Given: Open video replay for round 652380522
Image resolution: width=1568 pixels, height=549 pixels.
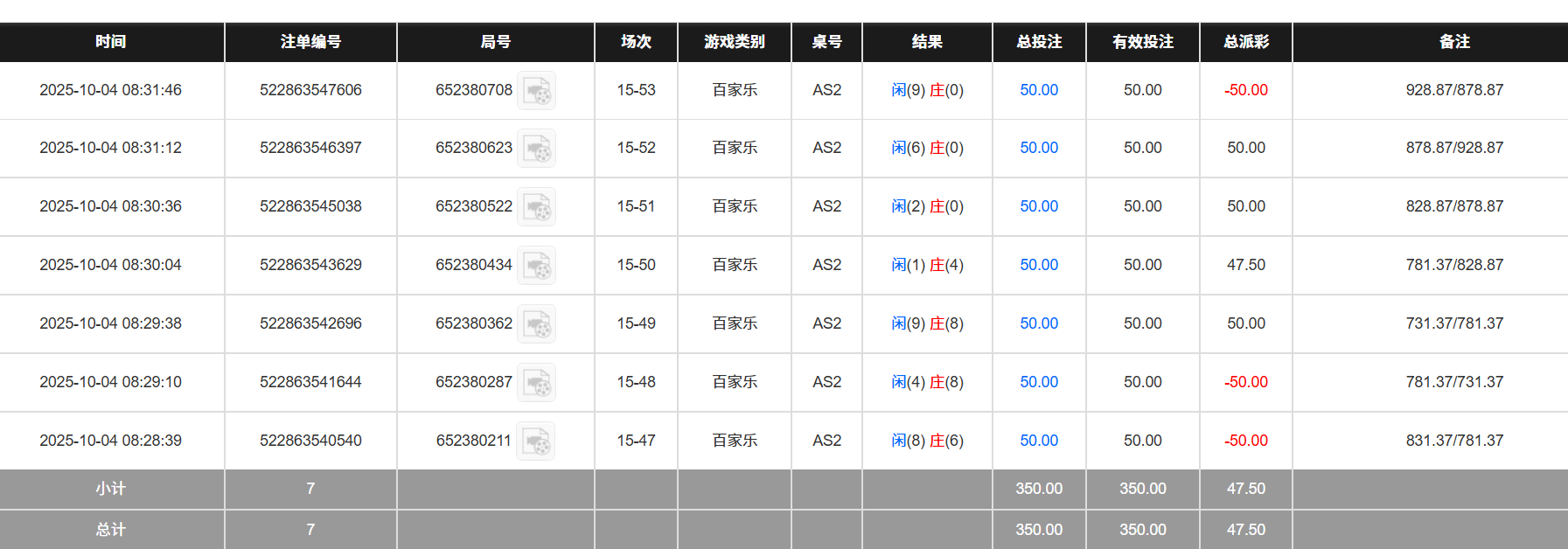Looking at the screenshot, I should click(537, 206).
